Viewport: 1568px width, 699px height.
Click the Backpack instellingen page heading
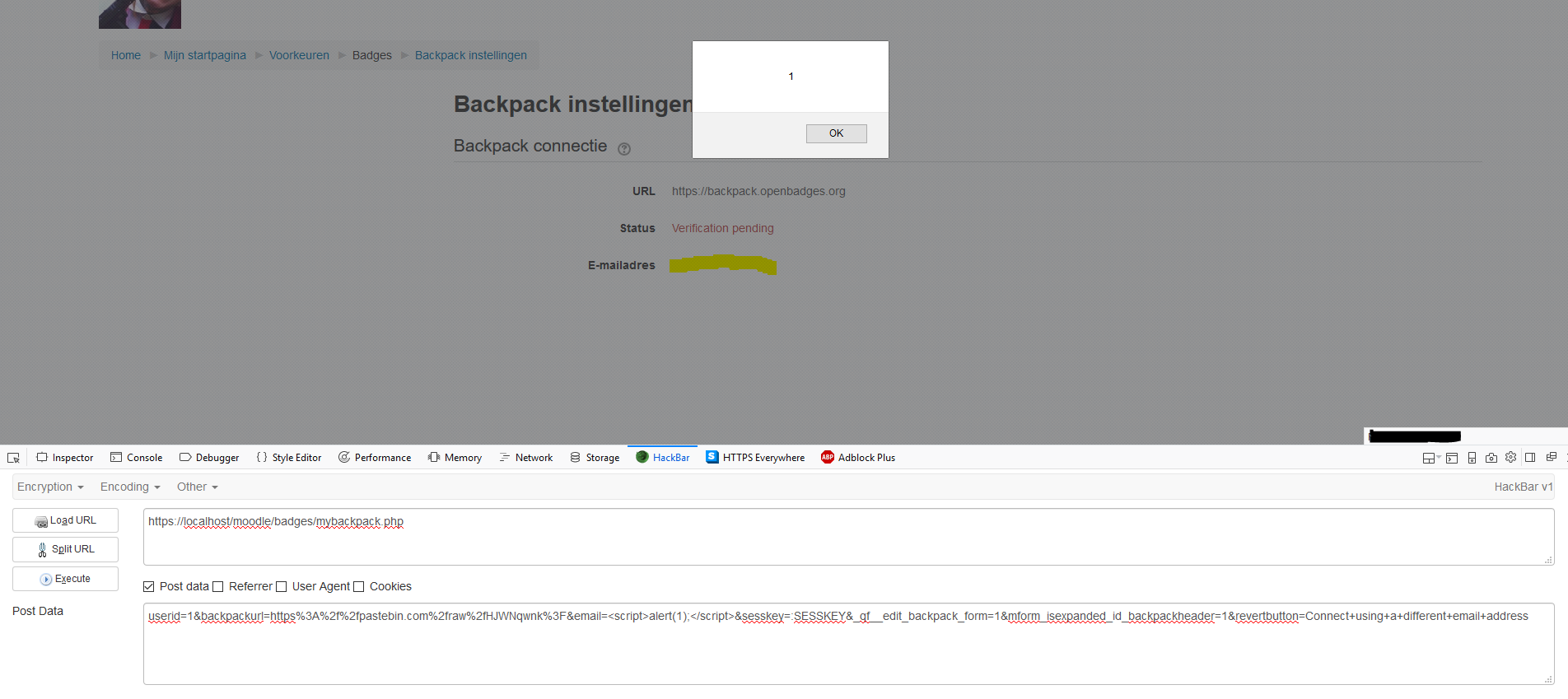[573, 105]
